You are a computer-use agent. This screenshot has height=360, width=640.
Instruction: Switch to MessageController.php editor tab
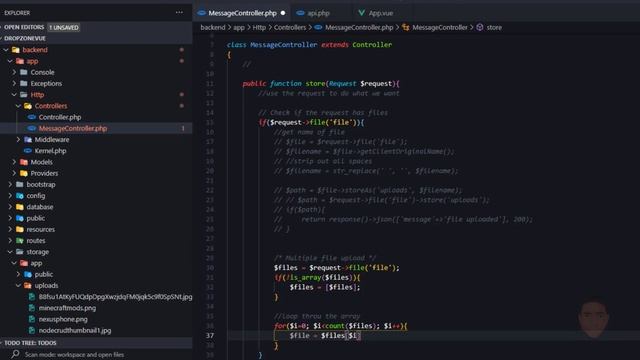point(242,13)
